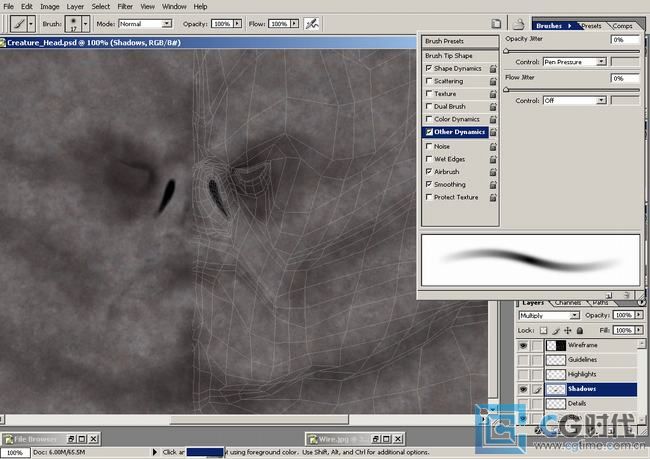The image size is (650, 459).
Task: Click the Flow Jitter 0% field
Action: [626, 78]
